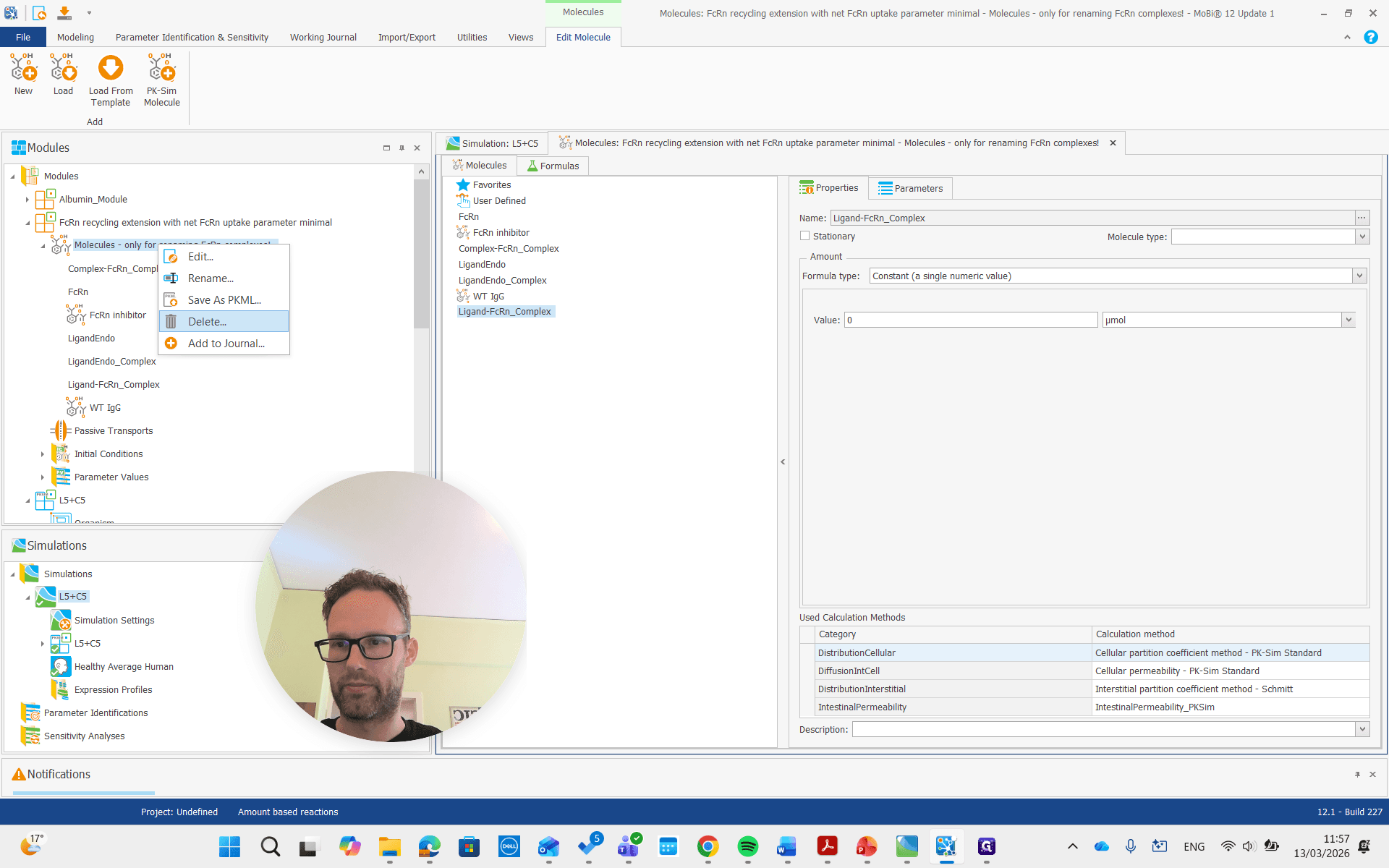
Task: Click the Passive Transports icon
Action: pyautogui.click(x=61, y=430)
